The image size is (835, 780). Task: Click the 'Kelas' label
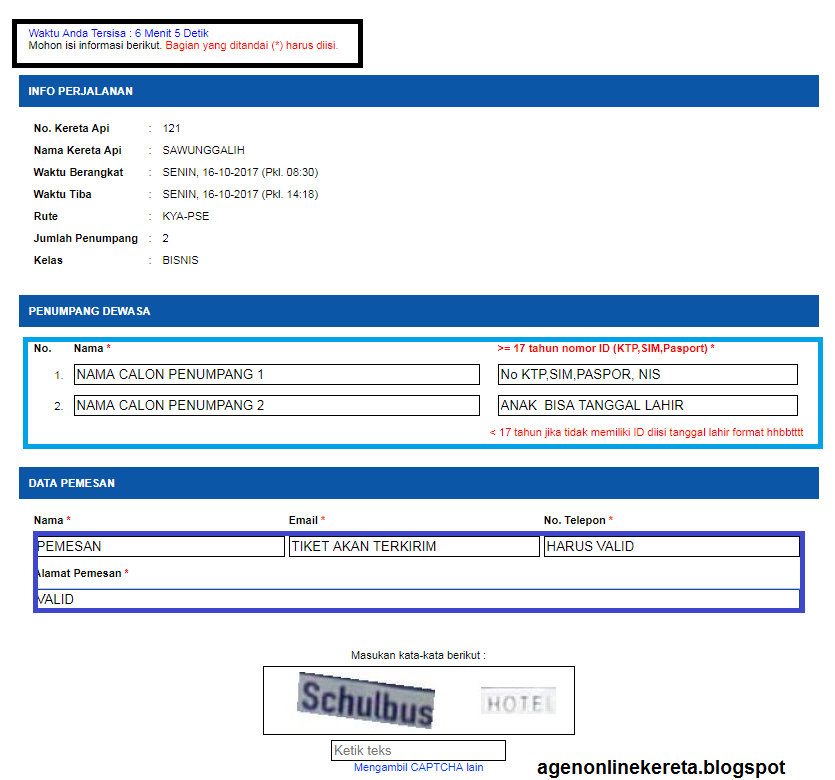point(48,260)
